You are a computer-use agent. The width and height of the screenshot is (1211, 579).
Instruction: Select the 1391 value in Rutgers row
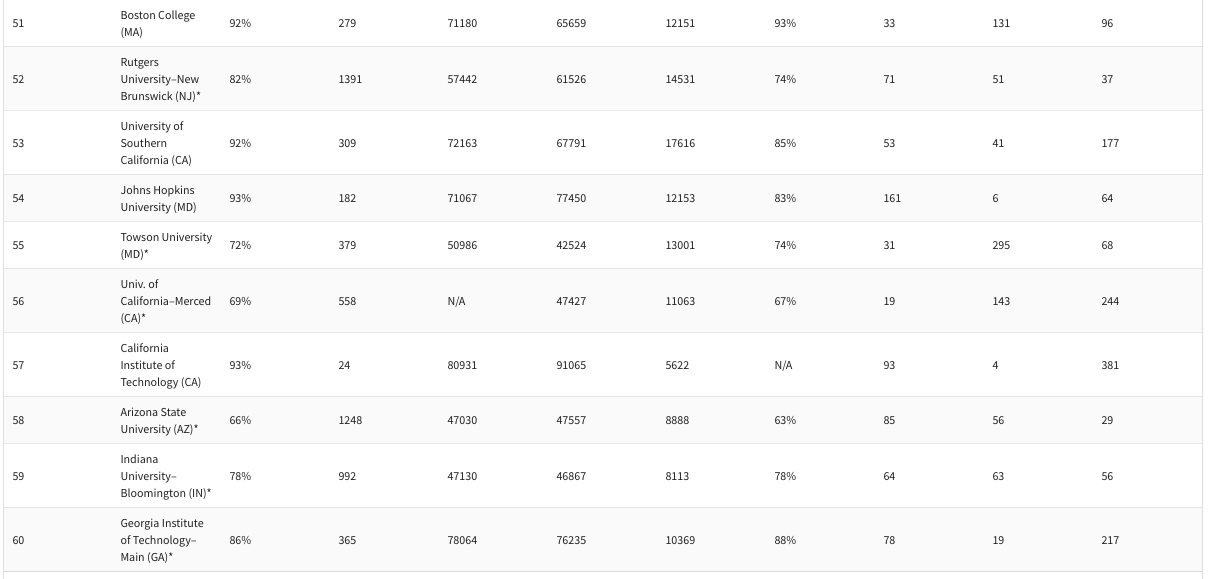(x=350, y=79)
